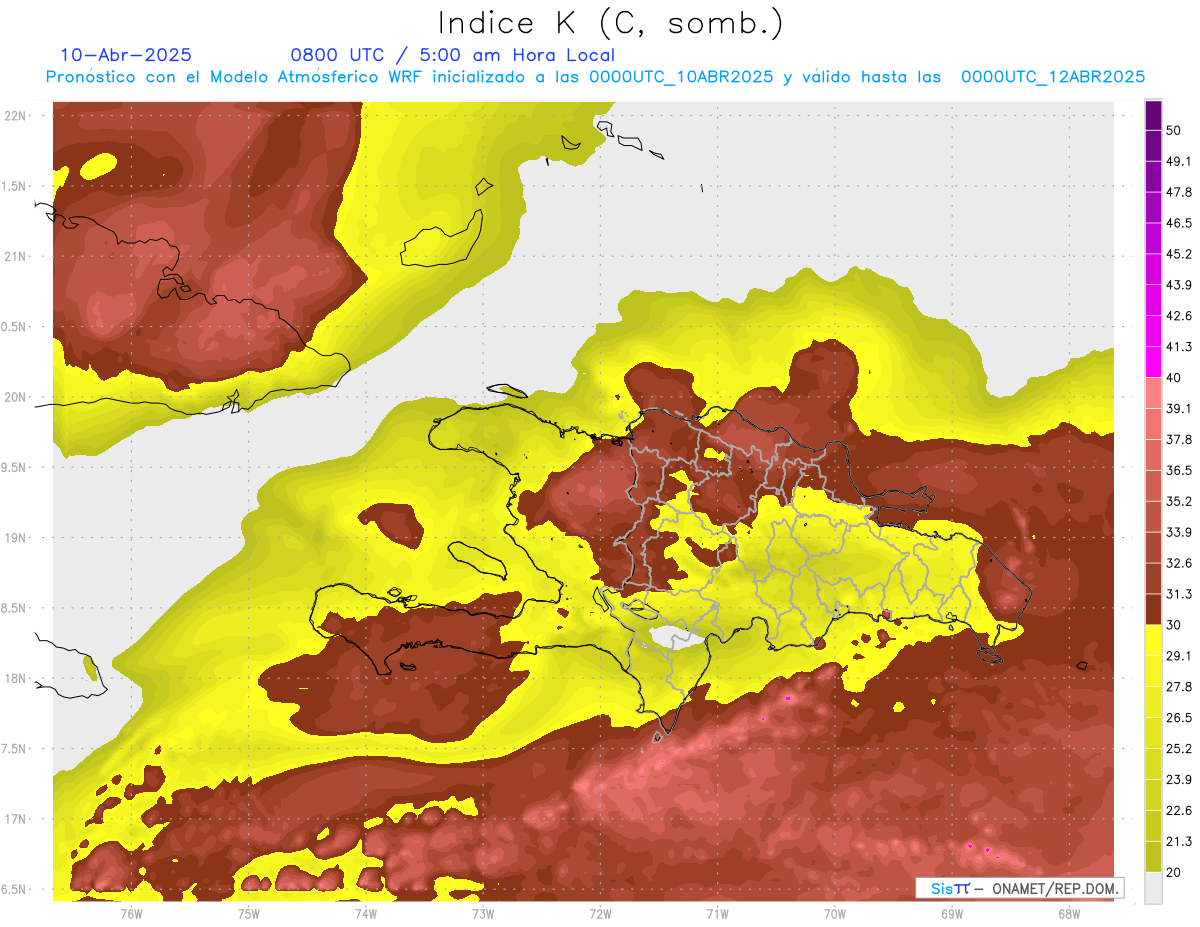This screenshot has height=927, width=1200.
Task: Pick the salmon swatch between 39.1 and 40
Action: (x=1153, y=393)
